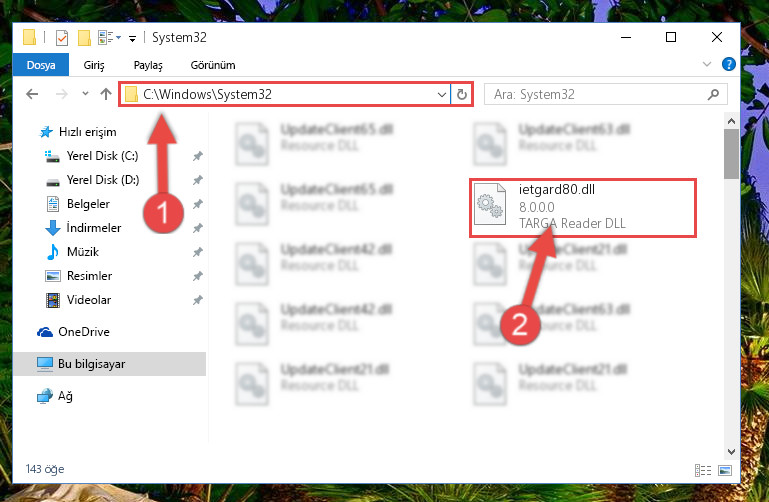Expand the address bar history dropdown
The width and height of the screenshot is (769, 502).
tap(442, 94)
